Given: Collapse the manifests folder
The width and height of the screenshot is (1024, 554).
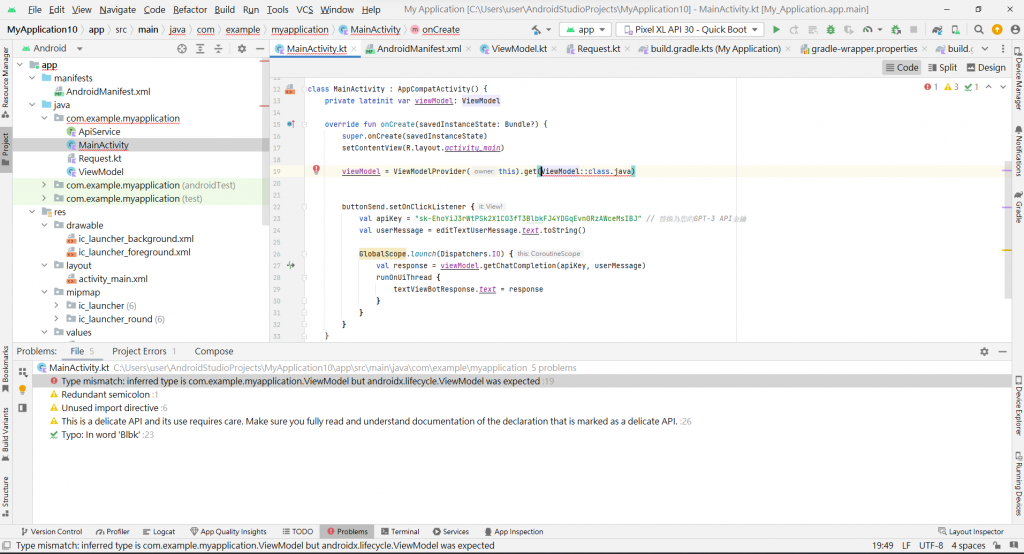Looking at the screenshot, I should (32, 78).
